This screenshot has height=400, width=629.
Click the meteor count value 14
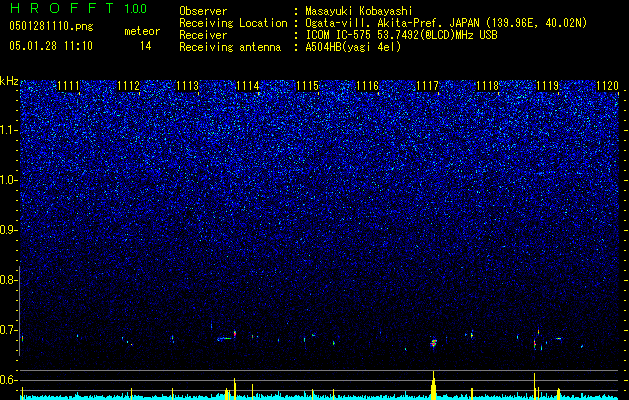pyautogui.click(x=145, y=46)
